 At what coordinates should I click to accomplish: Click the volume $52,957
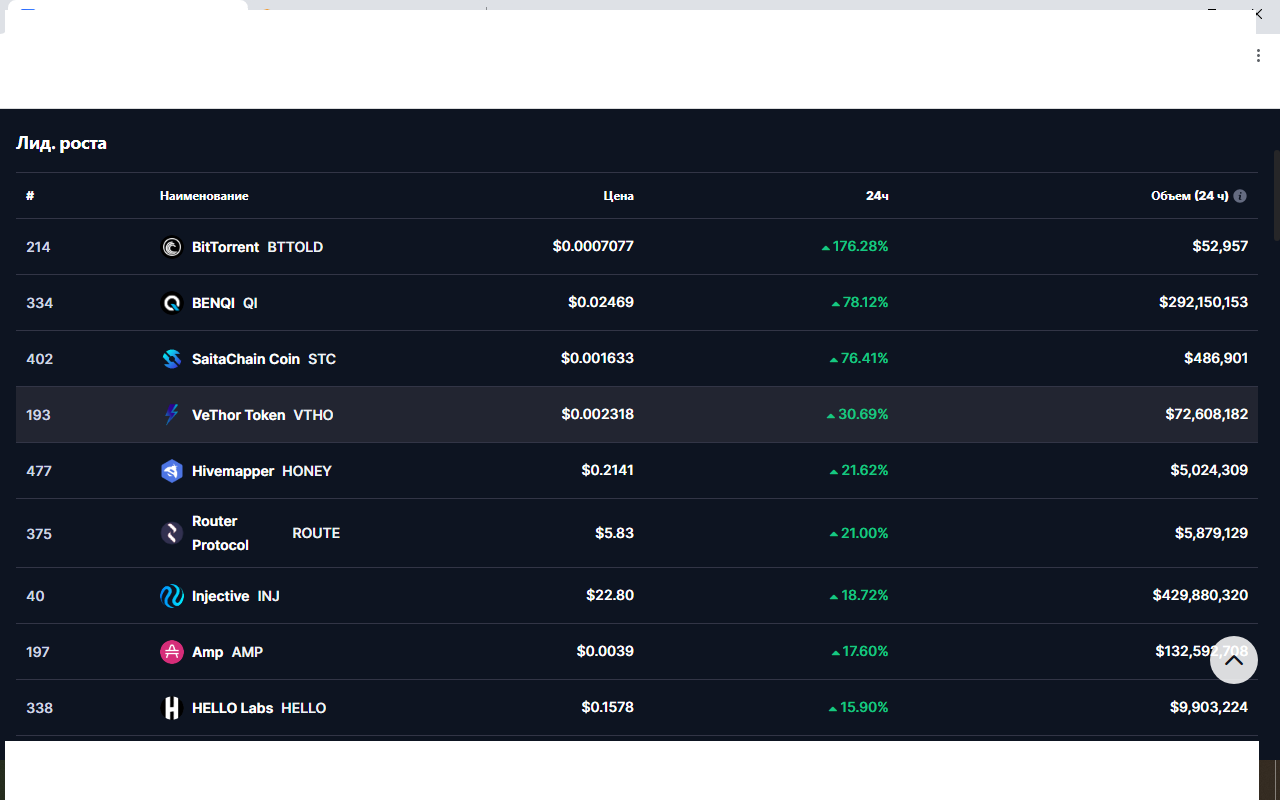tap(1220, 246)
